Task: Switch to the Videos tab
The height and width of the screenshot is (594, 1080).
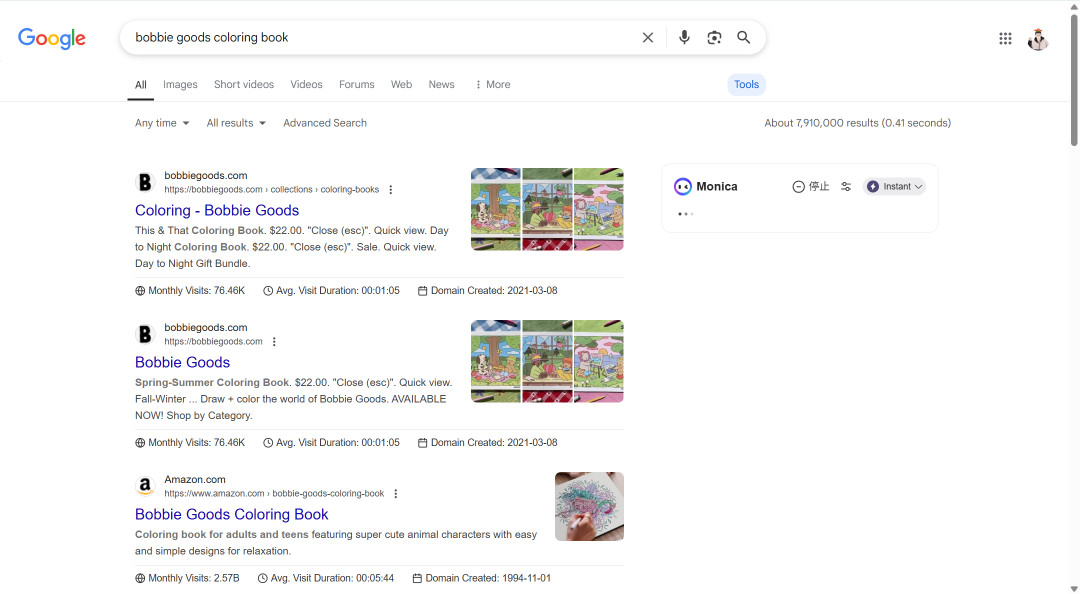Action: click(307, 84)
